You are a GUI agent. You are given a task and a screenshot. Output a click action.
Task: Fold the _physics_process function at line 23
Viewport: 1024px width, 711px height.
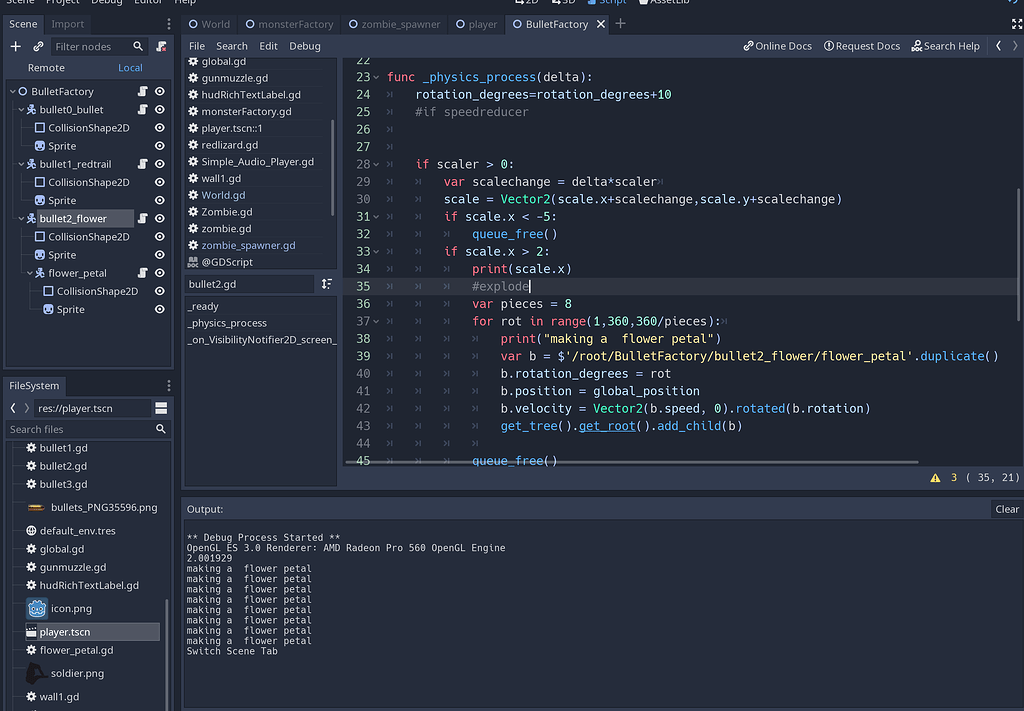coord(376,78)
